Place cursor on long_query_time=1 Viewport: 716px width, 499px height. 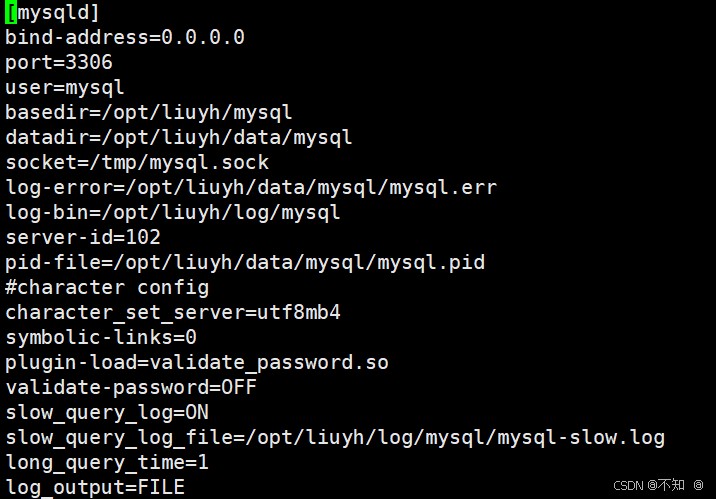tap(106, 462)
